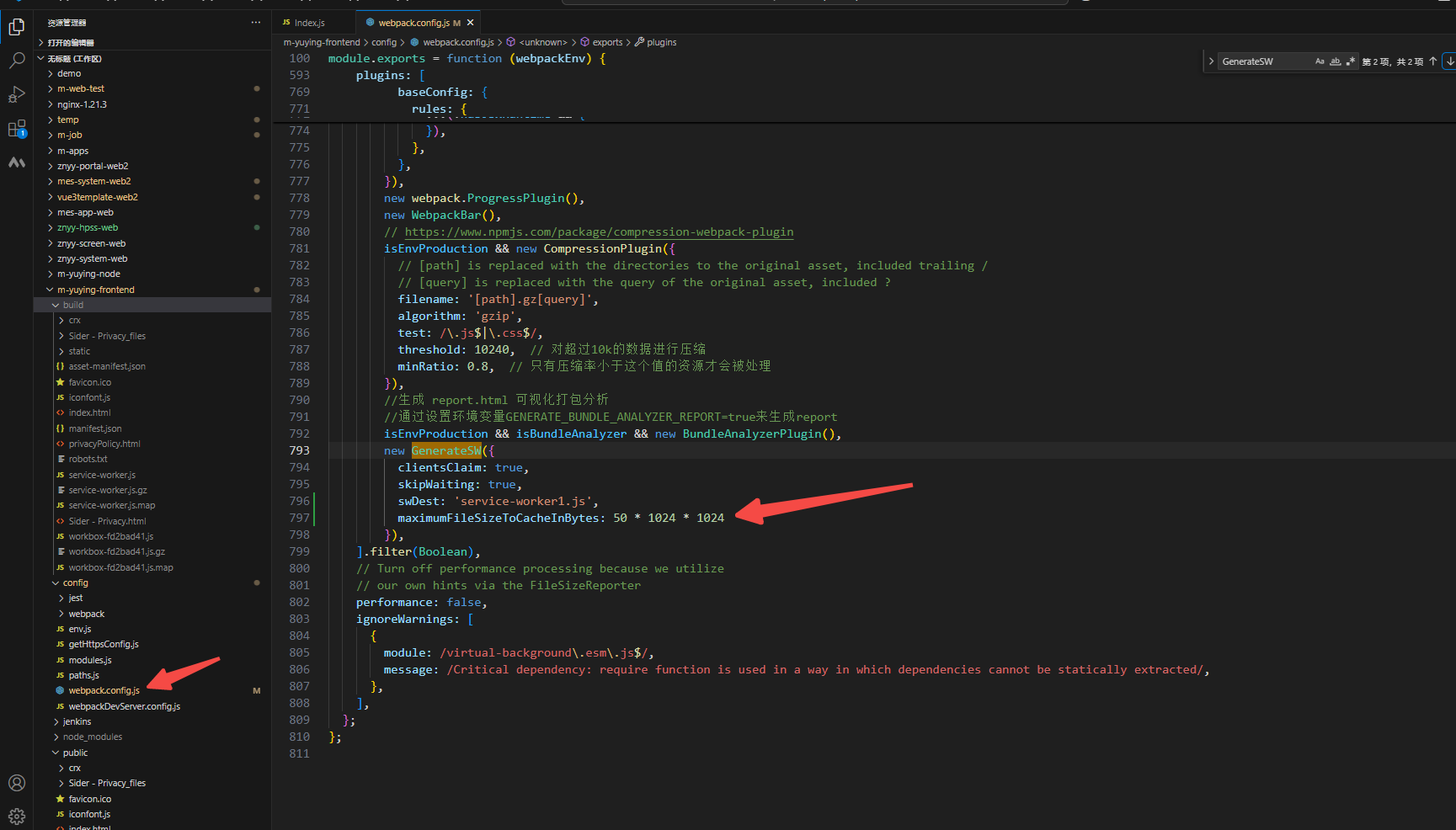Click plugins in the breadcrumb bar
This screenshot has height=830, width=1456.
pyautogui.click(x=661, y=42)
